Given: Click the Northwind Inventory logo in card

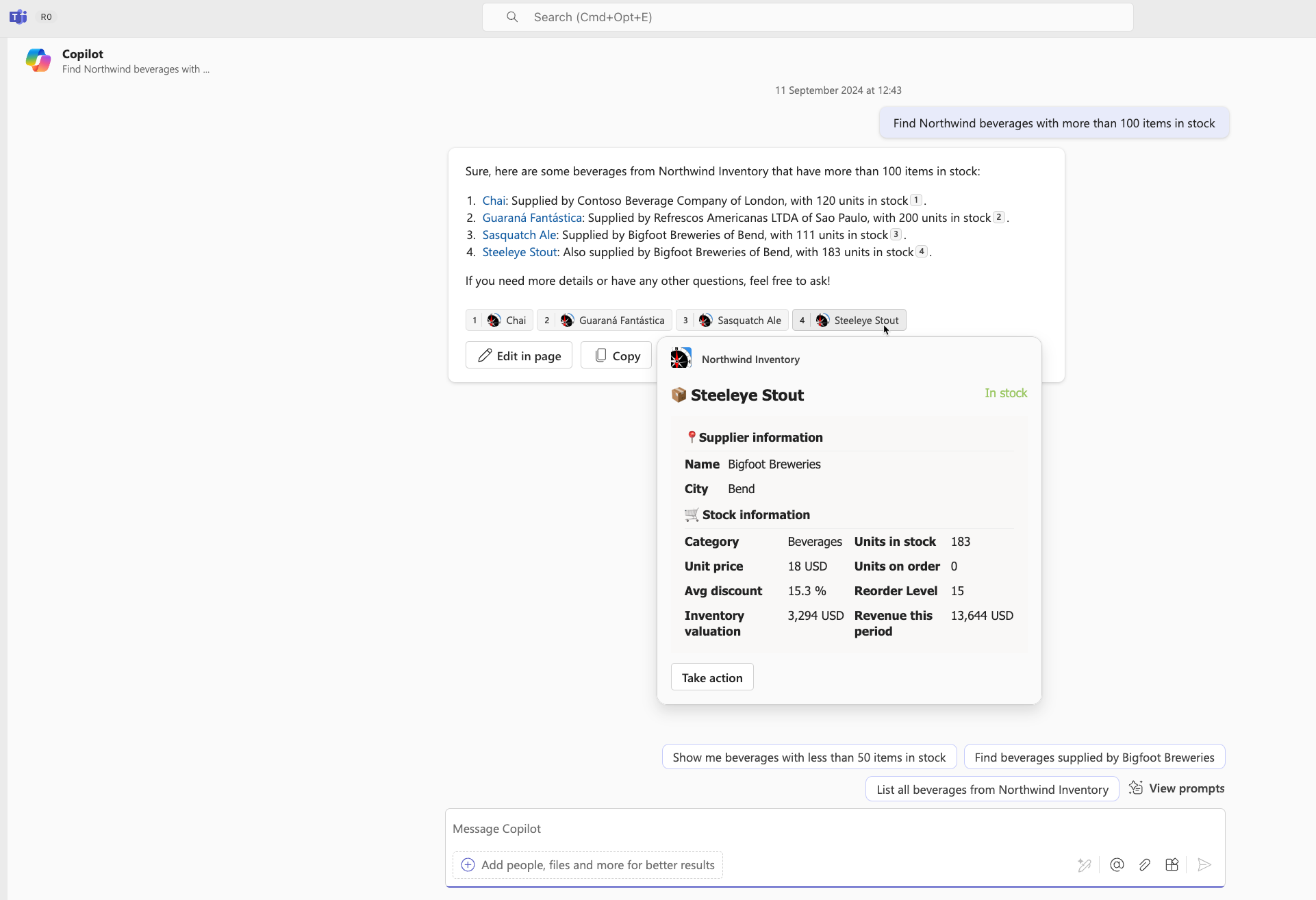Looking at the screenshot, I should click(x=681, y=358).
